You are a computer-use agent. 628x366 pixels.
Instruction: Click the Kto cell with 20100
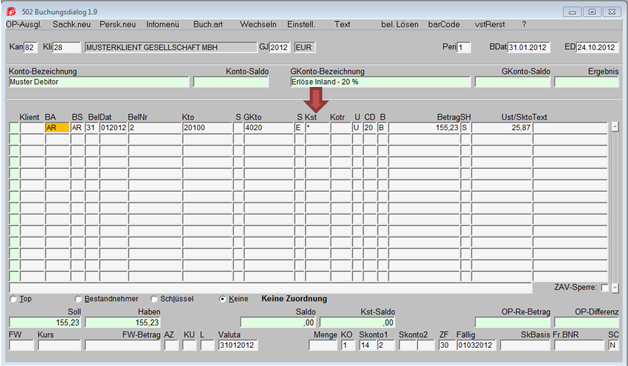[207, 128]
